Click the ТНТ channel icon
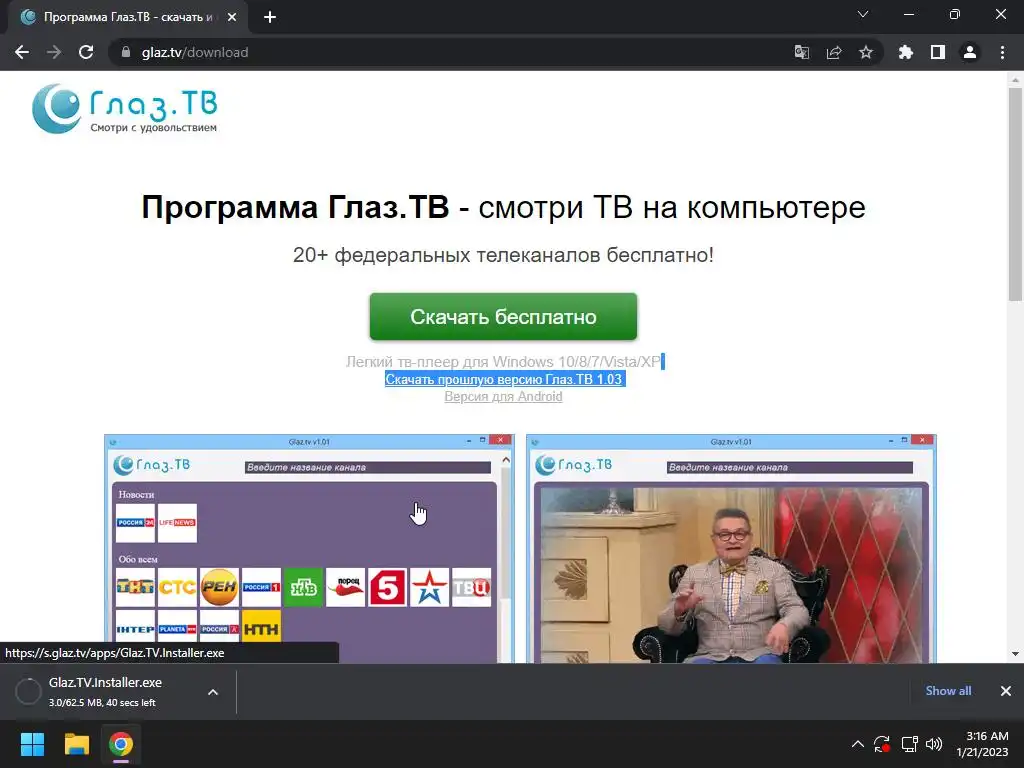The height and width of the screenshot is (768, 1024). (135, 587)
